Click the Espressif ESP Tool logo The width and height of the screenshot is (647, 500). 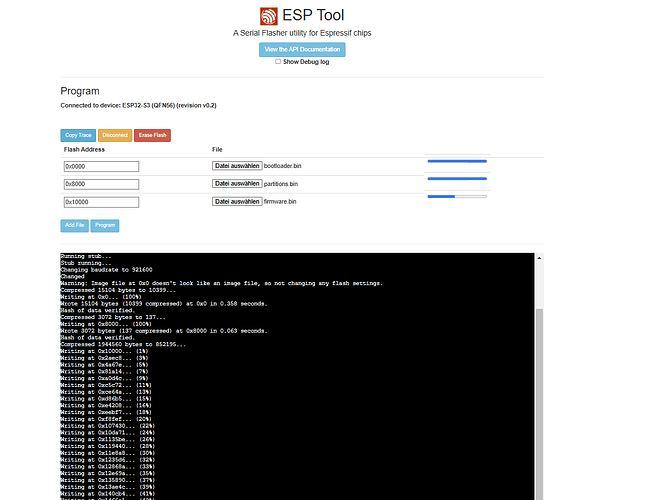pyautogui.click(x=269, y=16)
